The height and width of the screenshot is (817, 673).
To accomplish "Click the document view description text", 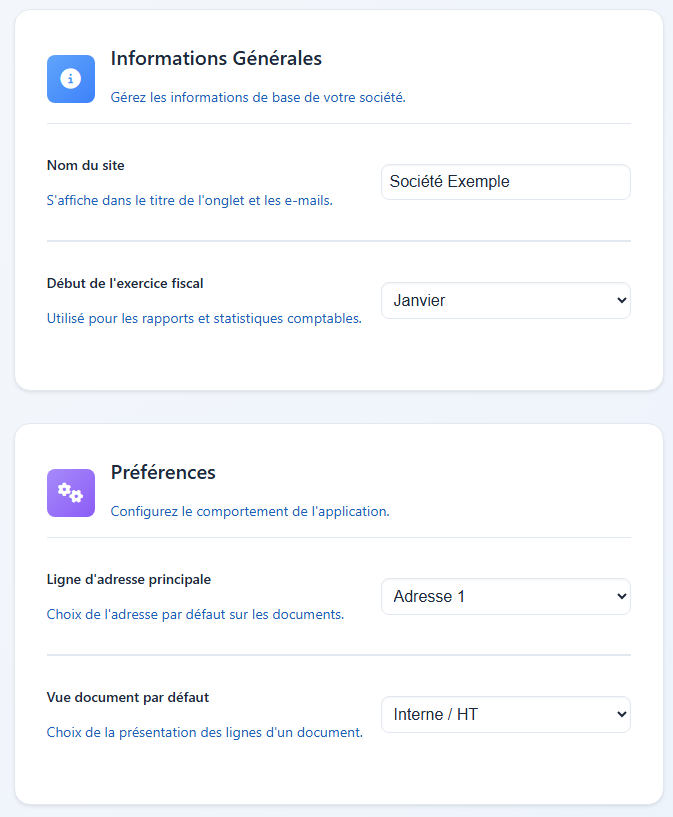I will click(x=204, y=732).
